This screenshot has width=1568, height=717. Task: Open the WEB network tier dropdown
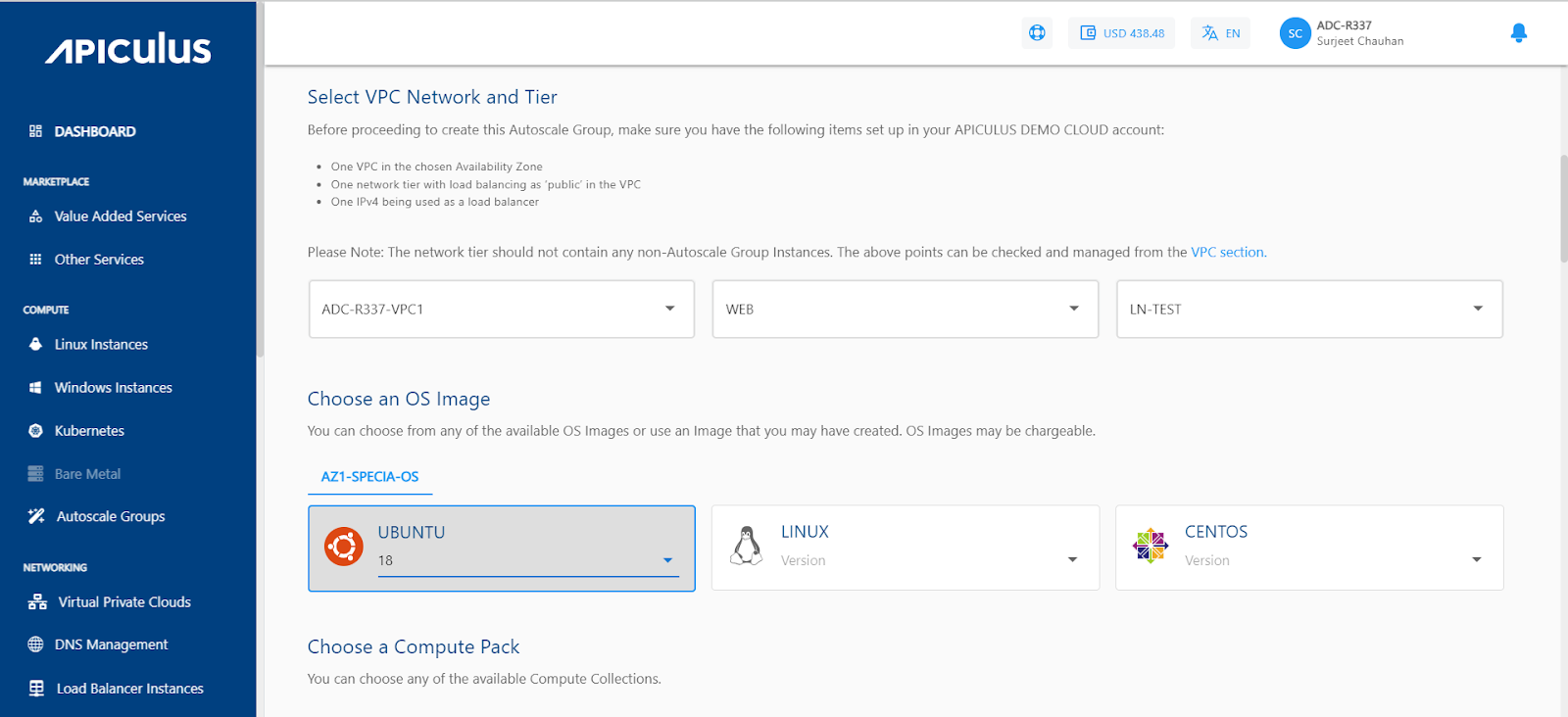coord(906,310)
